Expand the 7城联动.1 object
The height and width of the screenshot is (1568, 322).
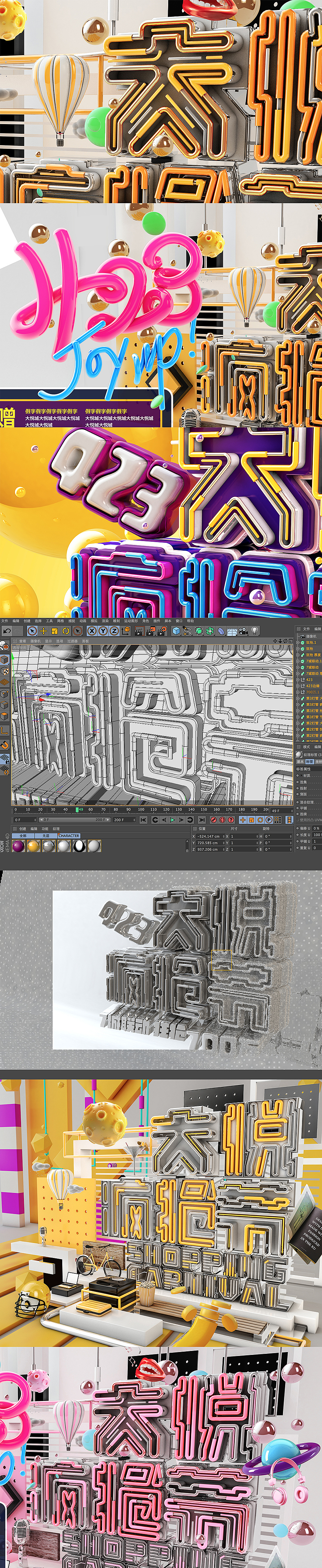point(298,661)
